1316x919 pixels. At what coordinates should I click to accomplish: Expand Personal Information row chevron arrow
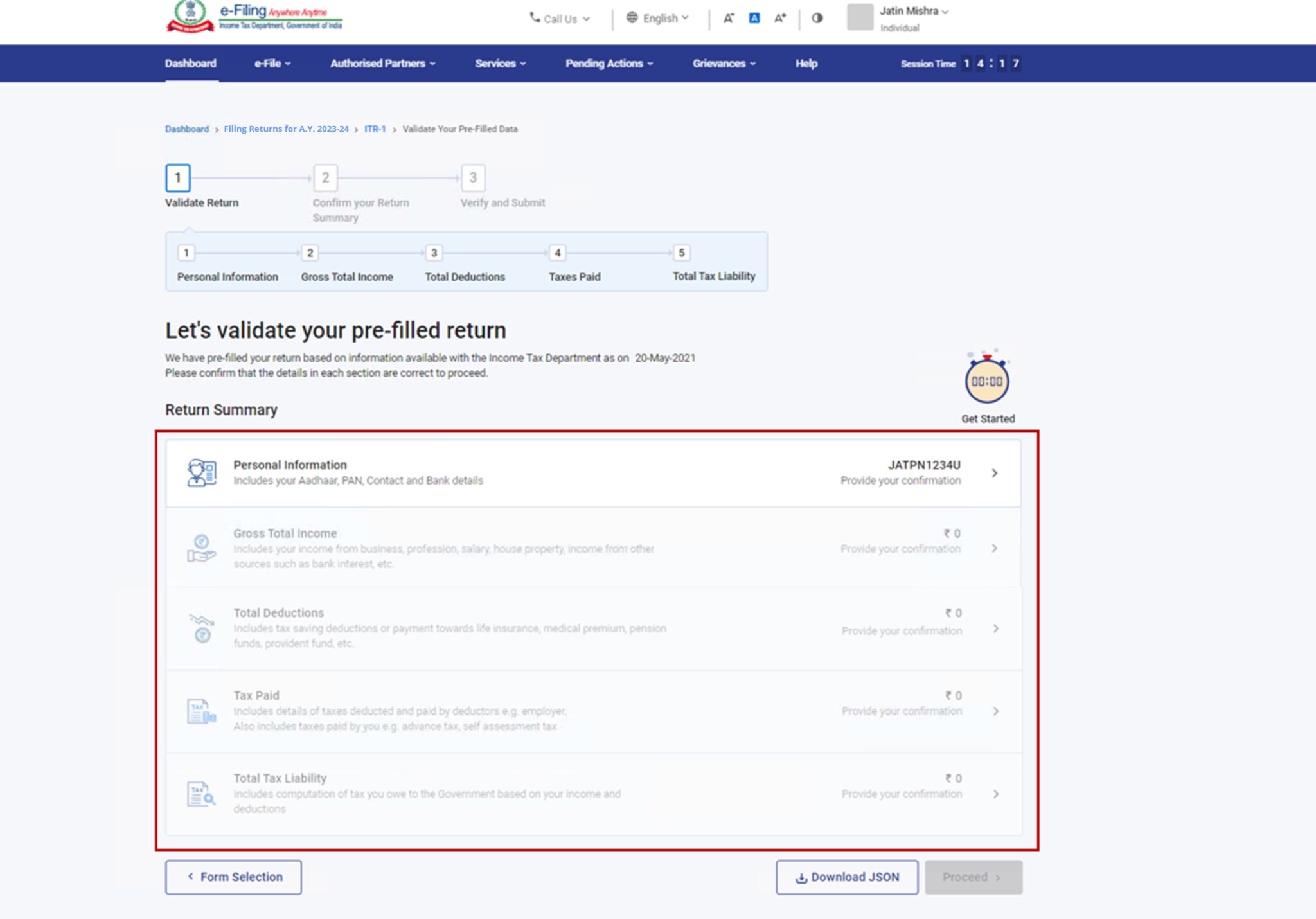coord(994,473)
